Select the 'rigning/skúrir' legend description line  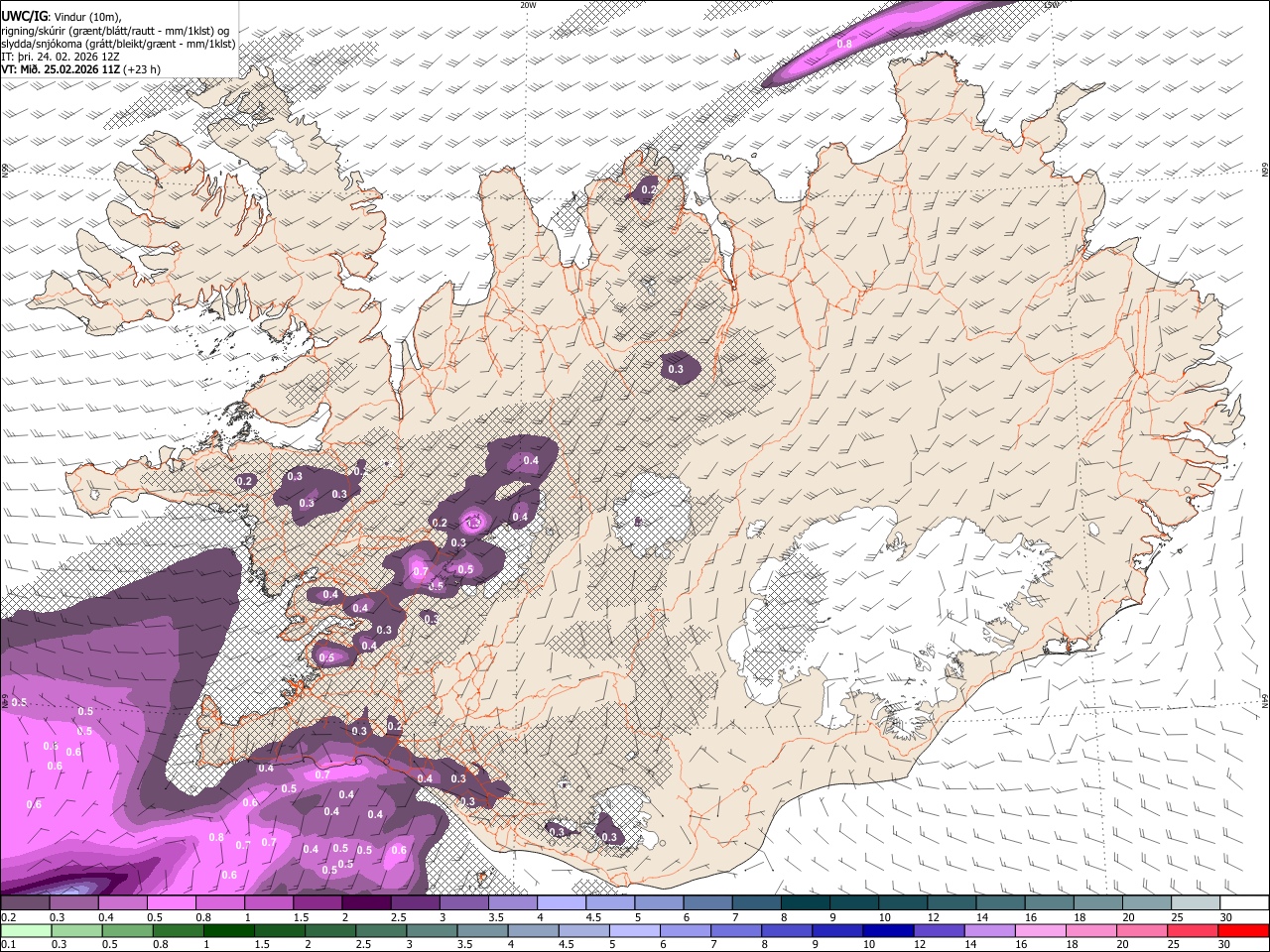[115, 31]
